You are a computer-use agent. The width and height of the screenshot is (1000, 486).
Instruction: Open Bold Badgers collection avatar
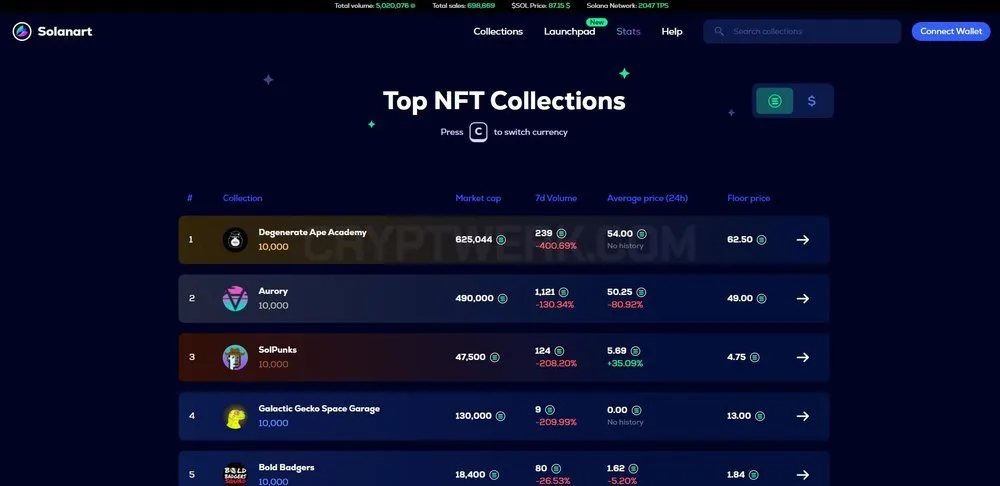[235, 475]
